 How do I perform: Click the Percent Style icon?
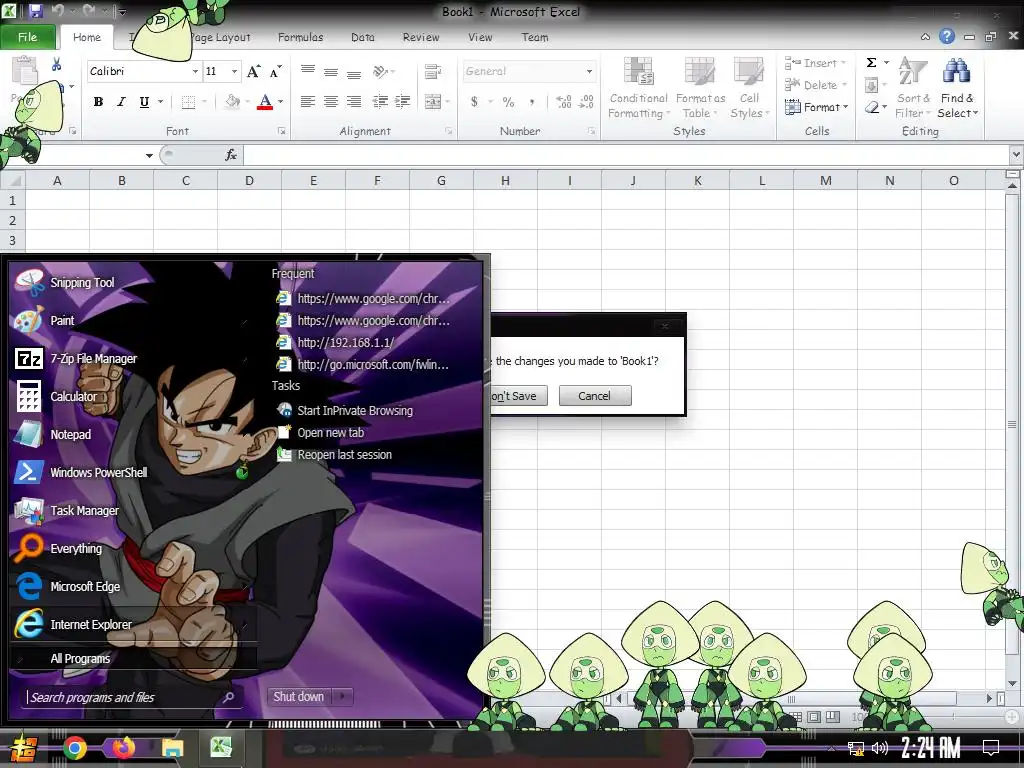pos(509,101)
